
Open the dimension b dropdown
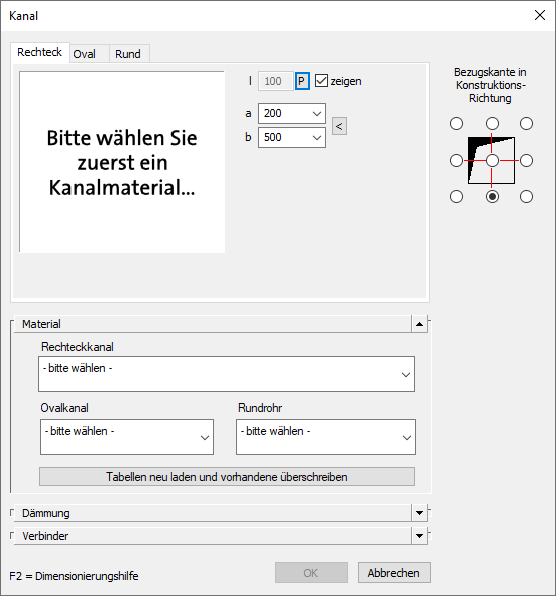(x=292, y=137)
